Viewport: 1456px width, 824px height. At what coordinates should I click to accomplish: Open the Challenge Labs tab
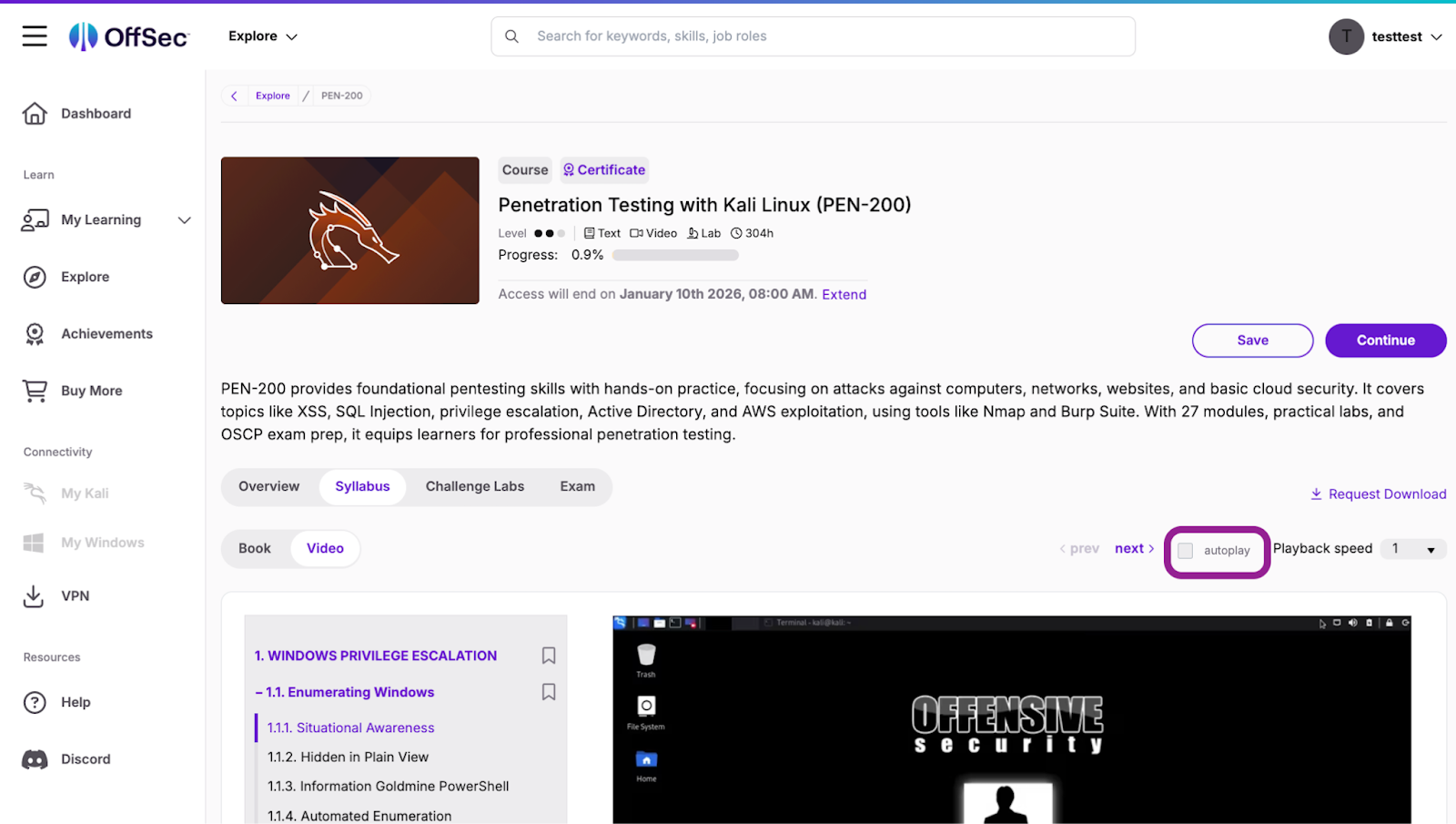475,486
